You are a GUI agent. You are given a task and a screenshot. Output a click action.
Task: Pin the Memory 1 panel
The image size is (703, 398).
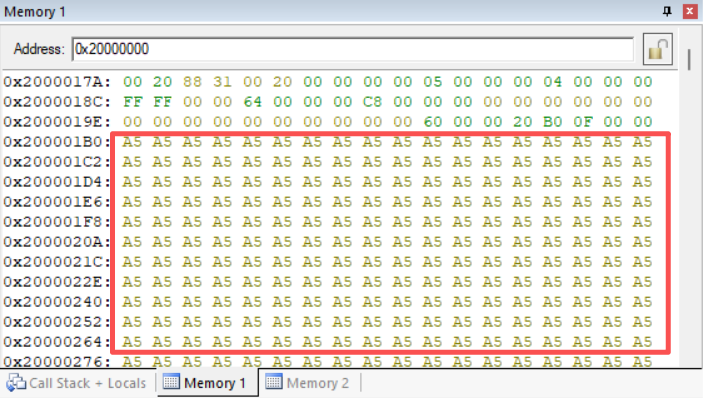tap(667, 11)
